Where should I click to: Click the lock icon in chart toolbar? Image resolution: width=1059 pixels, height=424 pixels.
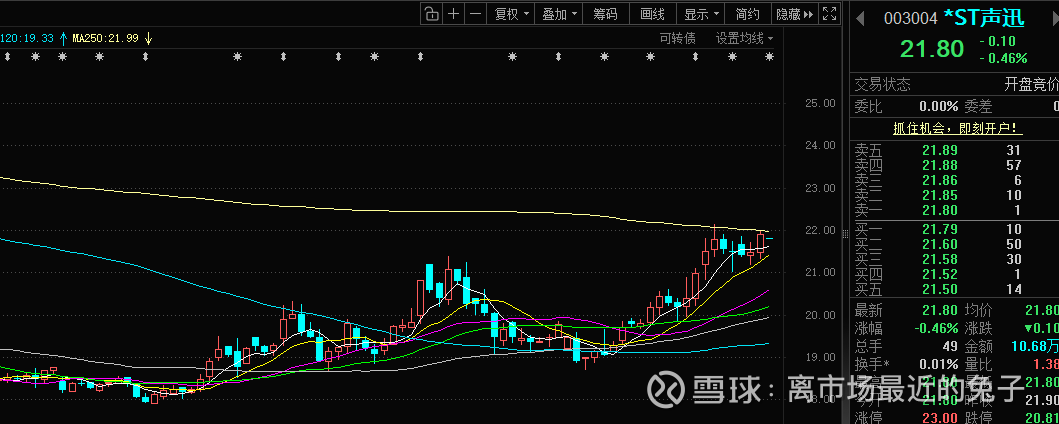[430, 13]
